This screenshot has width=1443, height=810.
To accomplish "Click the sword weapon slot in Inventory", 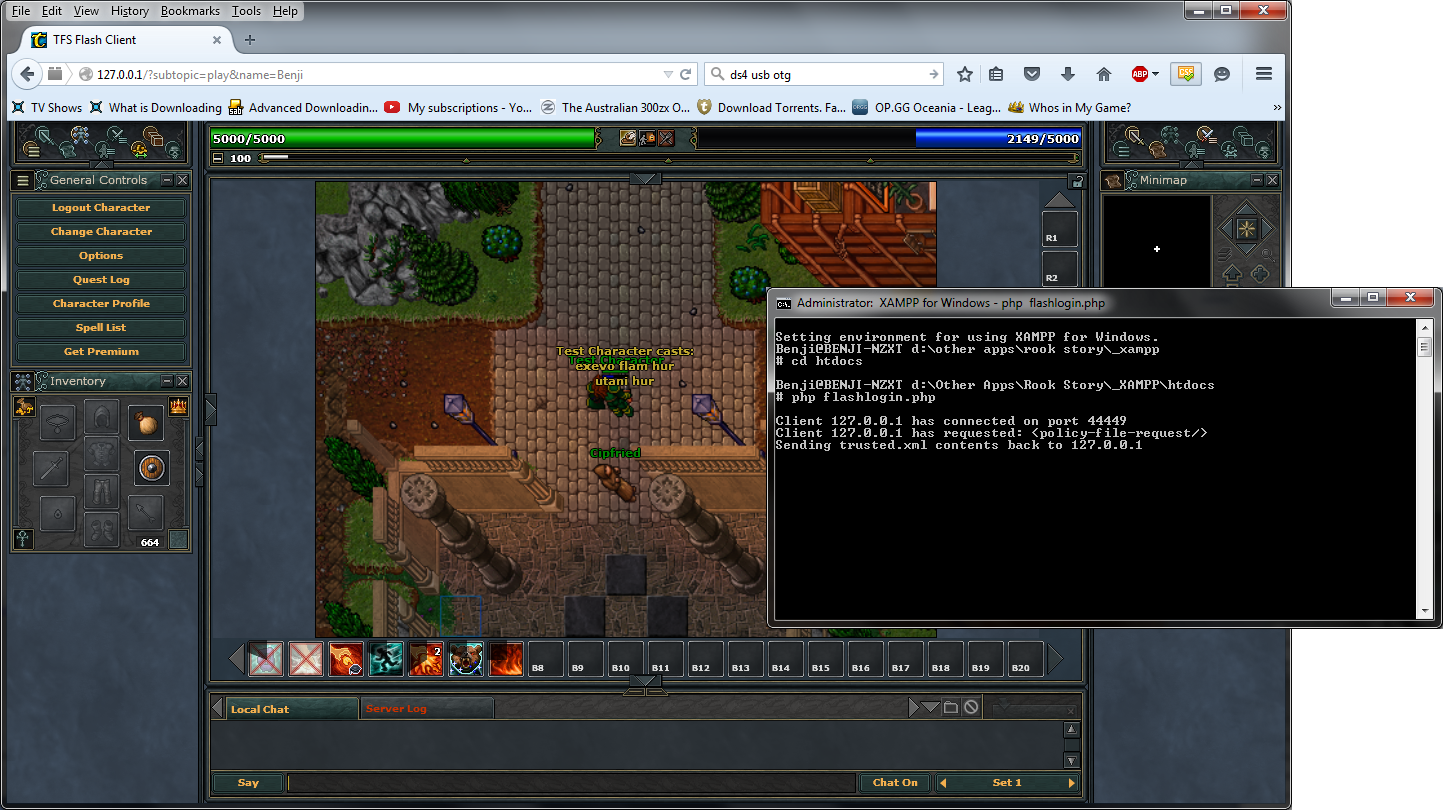I will click(x=51, y=468).
